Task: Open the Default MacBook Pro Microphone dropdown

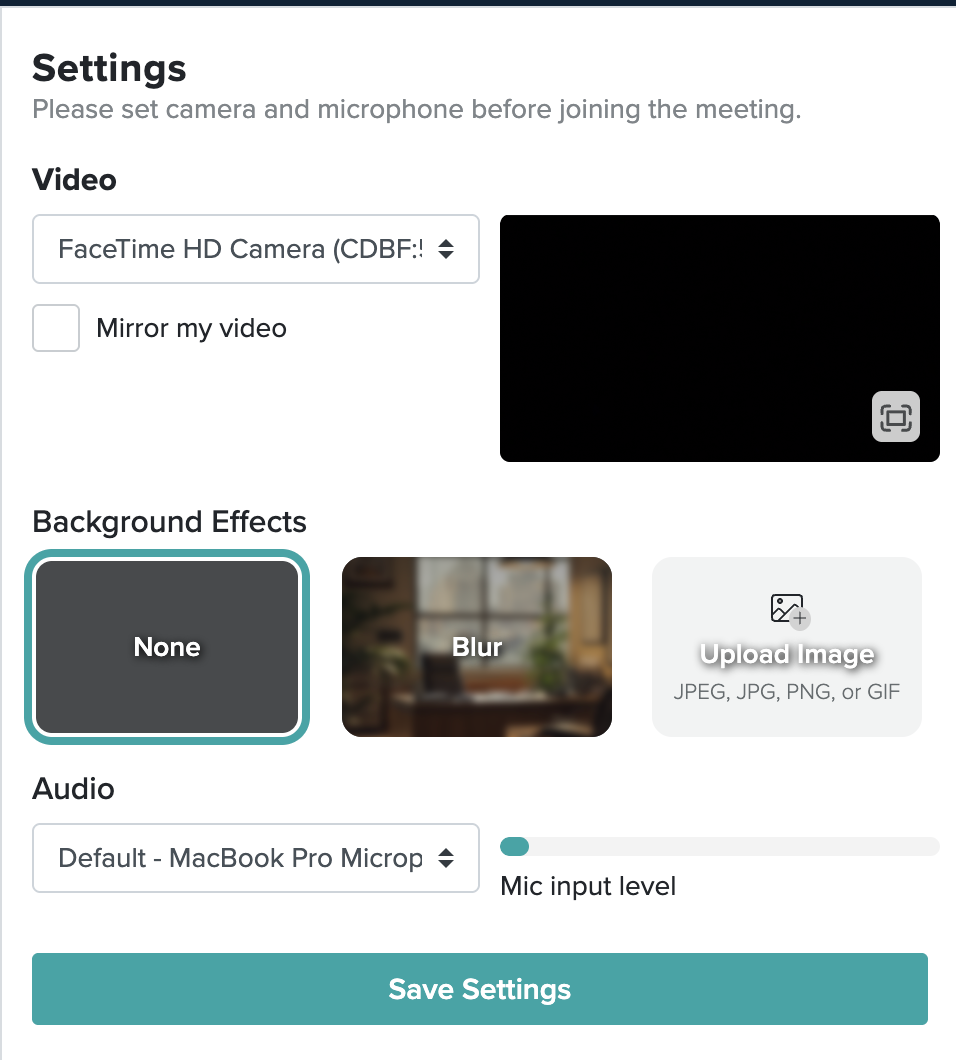Action: tap(256, 858)
